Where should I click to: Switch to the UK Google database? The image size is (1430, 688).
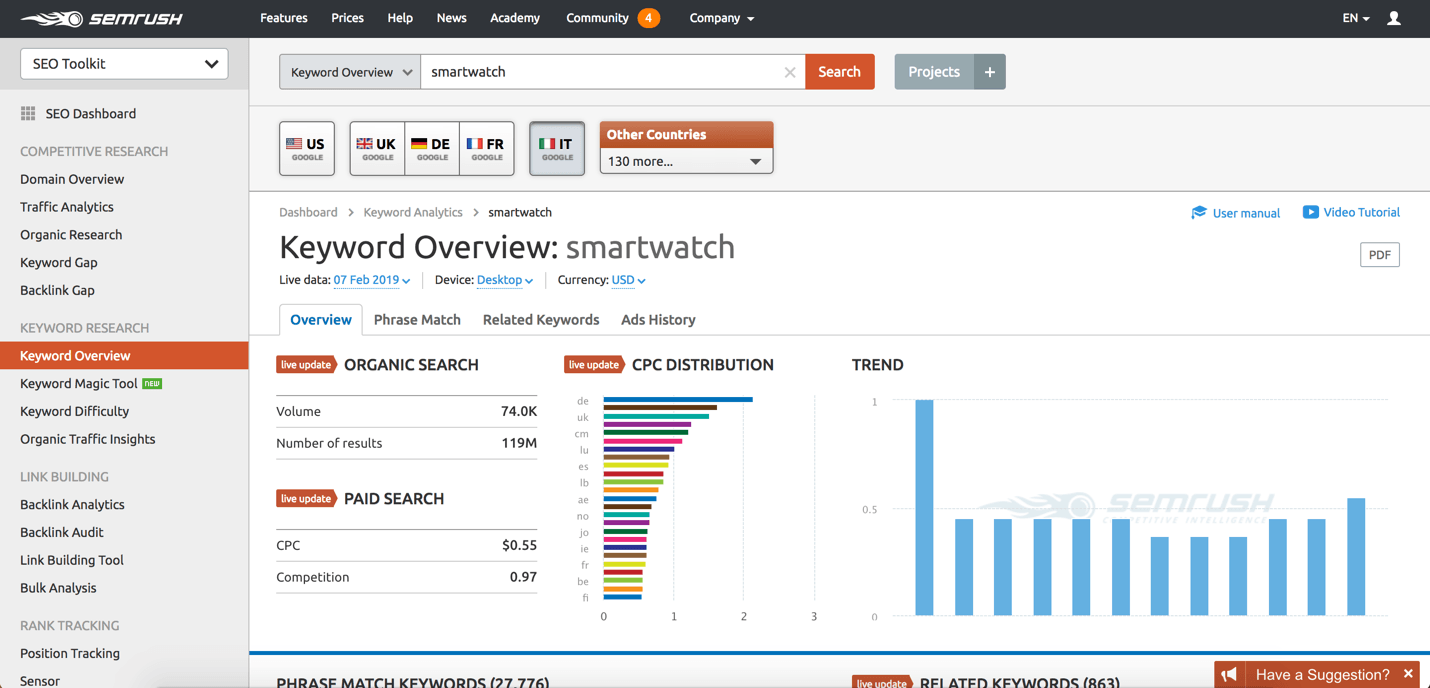377,148
